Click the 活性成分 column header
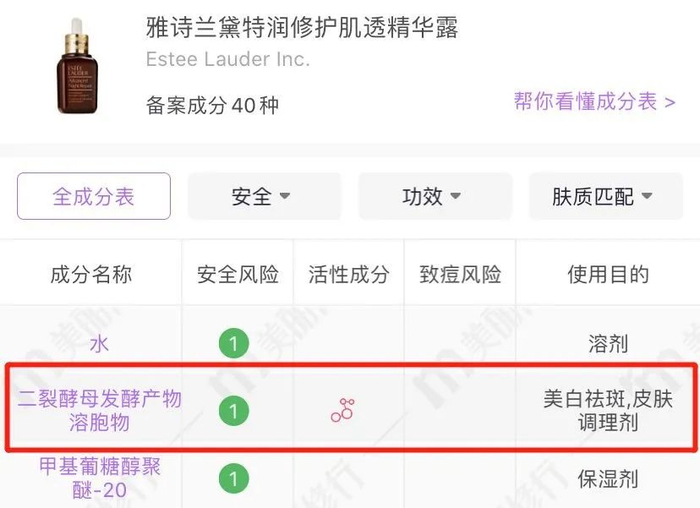 (348, 274)
